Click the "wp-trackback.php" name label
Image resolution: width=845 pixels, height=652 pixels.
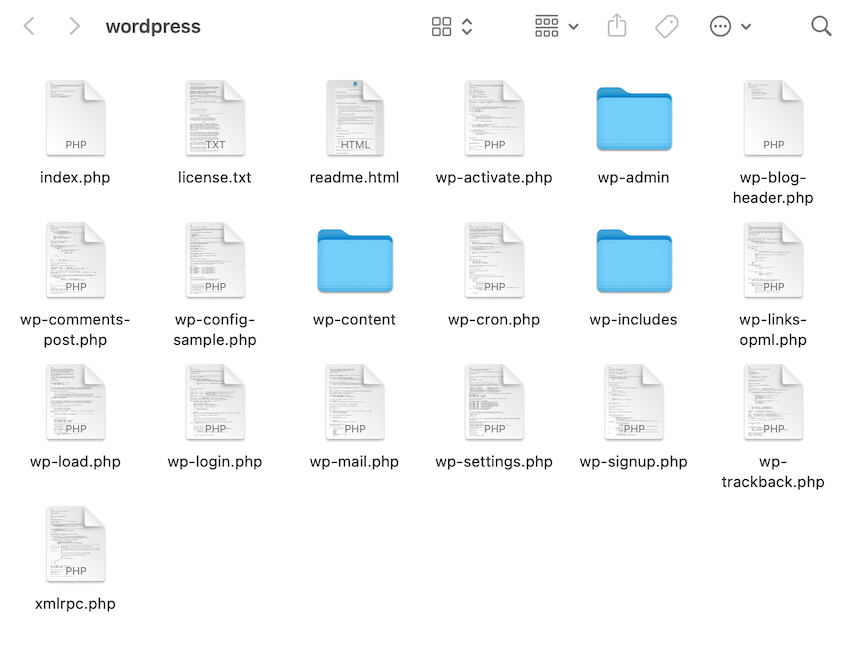[x=773, y=472]
